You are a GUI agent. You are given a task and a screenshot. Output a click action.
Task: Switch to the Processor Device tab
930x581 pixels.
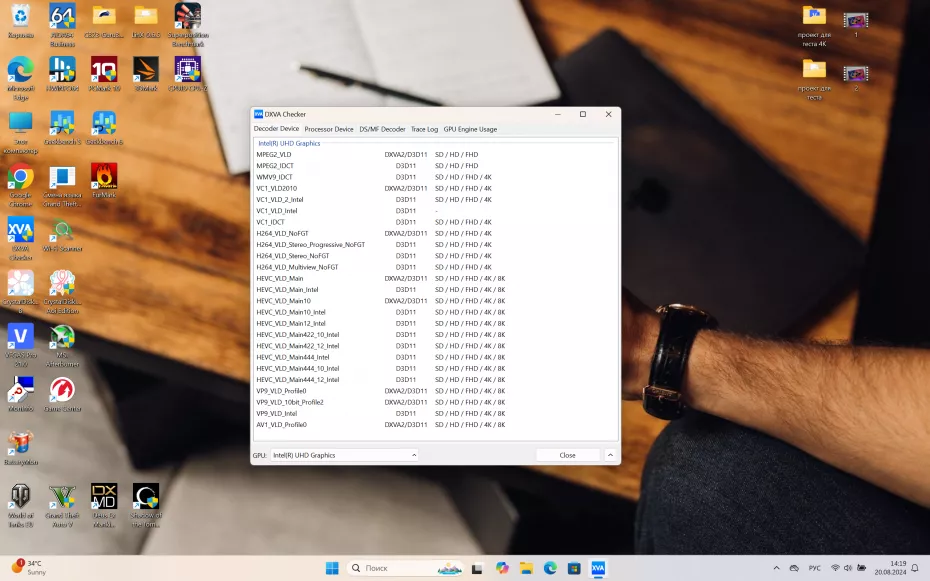pos(329,129)
